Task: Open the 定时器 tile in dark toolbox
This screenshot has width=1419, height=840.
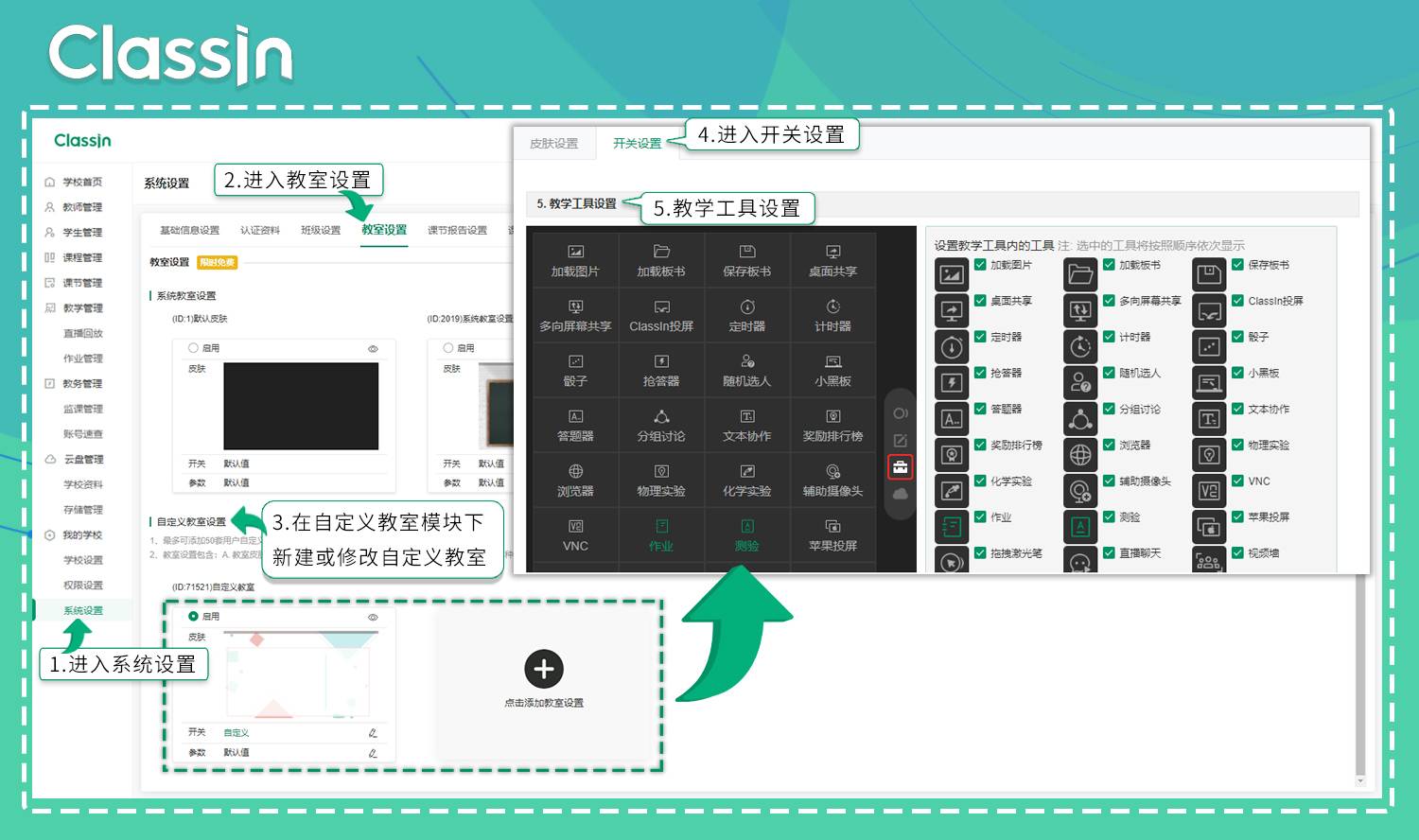Action: pyautogui.click(x=747, y=315)
